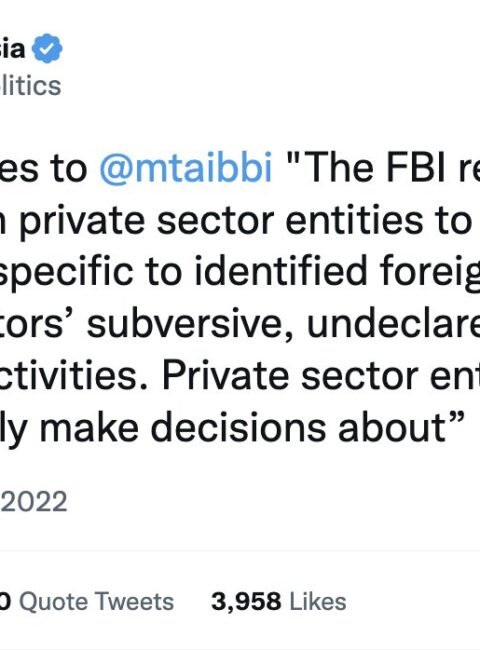The height and width of the screenshot is (650, 480).
Task: Click the blue verified checkmark badge
Action: point(47,49)
